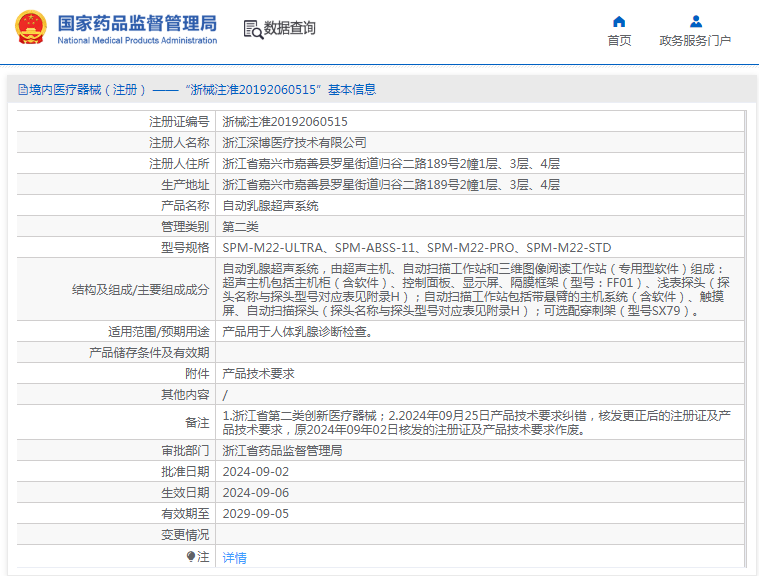
Task: Select approval date 2024-09-02
Action: click(x=256, y=471)
